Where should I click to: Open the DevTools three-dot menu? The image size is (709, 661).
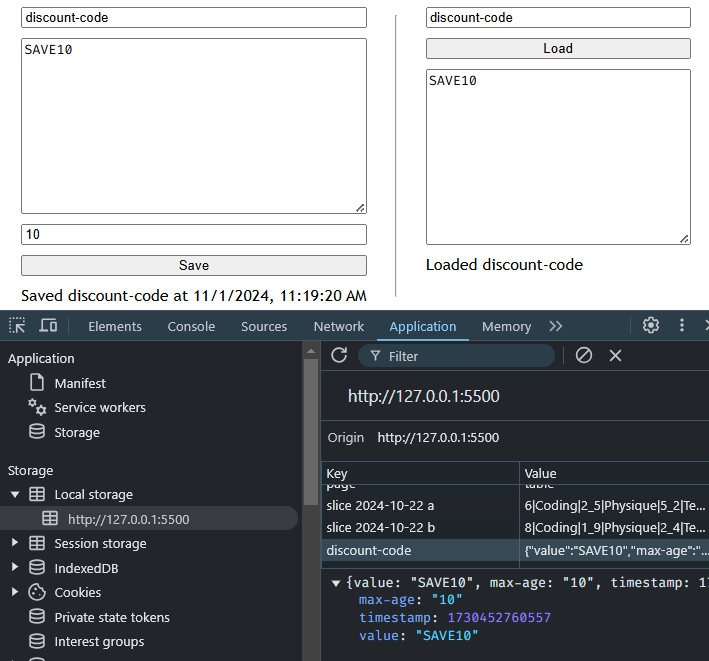click(682, 326)
